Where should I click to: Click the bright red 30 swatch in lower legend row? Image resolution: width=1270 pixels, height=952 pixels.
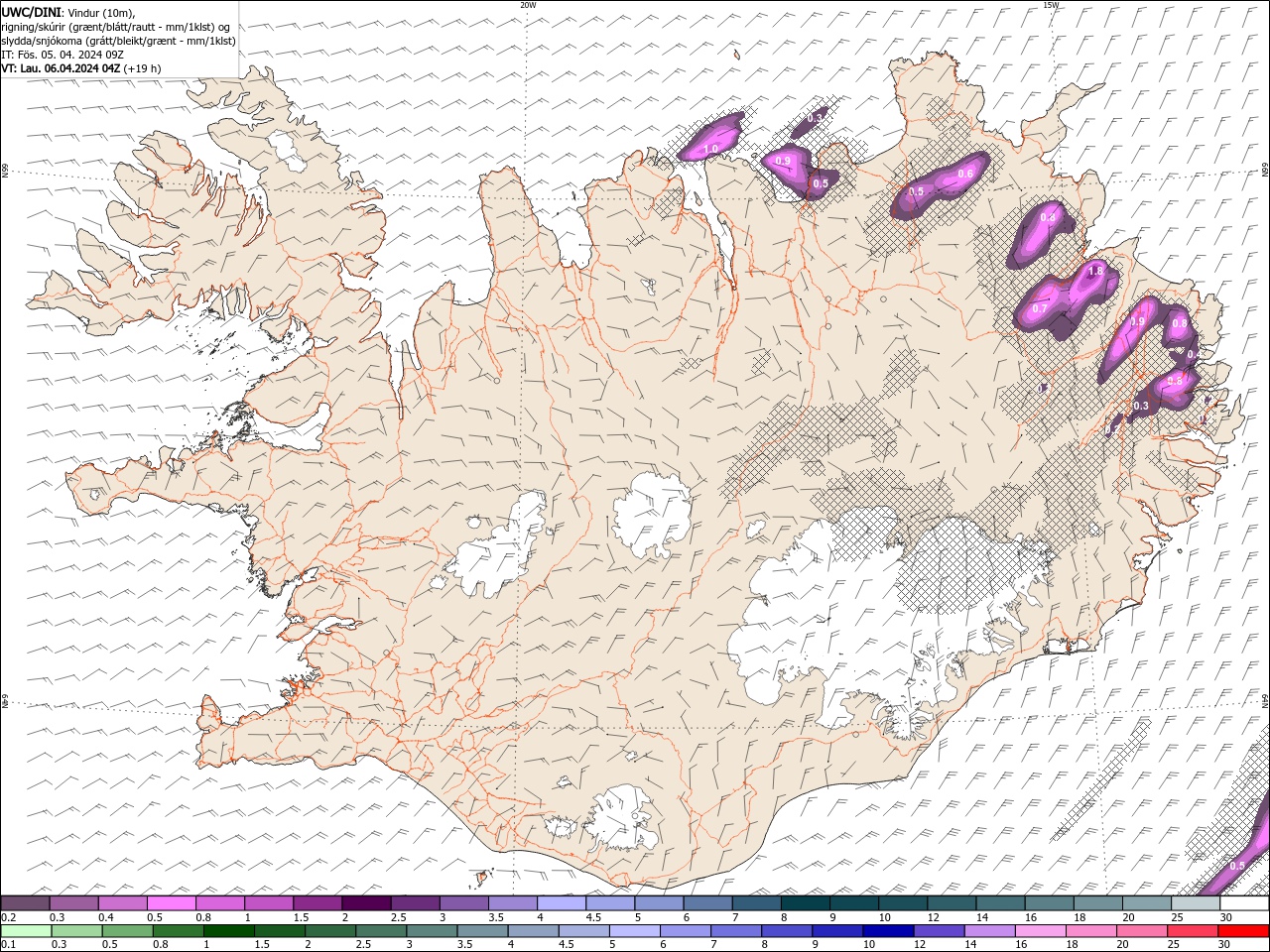pyautogui.click(x=1242, y=931)
